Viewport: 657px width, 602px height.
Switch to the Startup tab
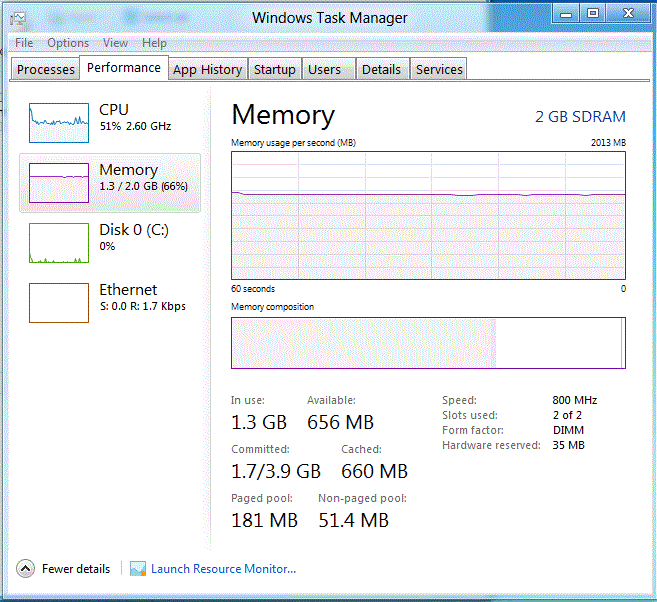[274, 69]
